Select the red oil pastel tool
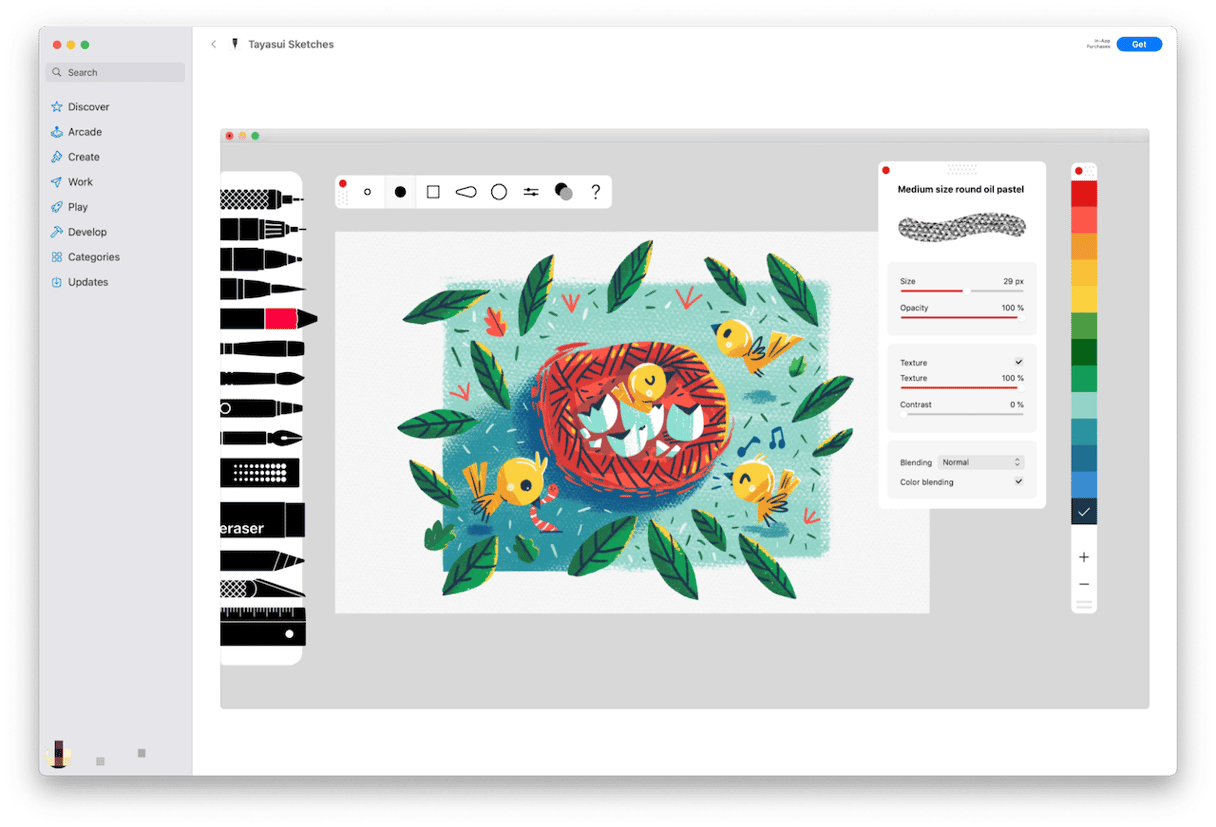This screenshot has width=1216, height=827. click(268, 319)
